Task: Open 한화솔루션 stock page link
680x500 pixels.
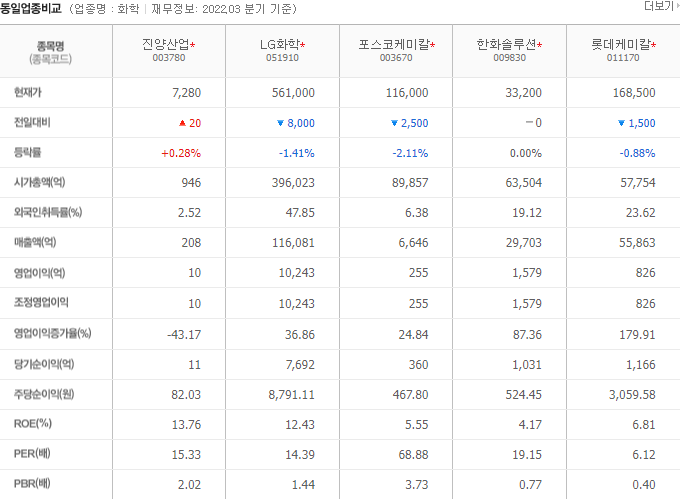Action: (x=506, y=44)
